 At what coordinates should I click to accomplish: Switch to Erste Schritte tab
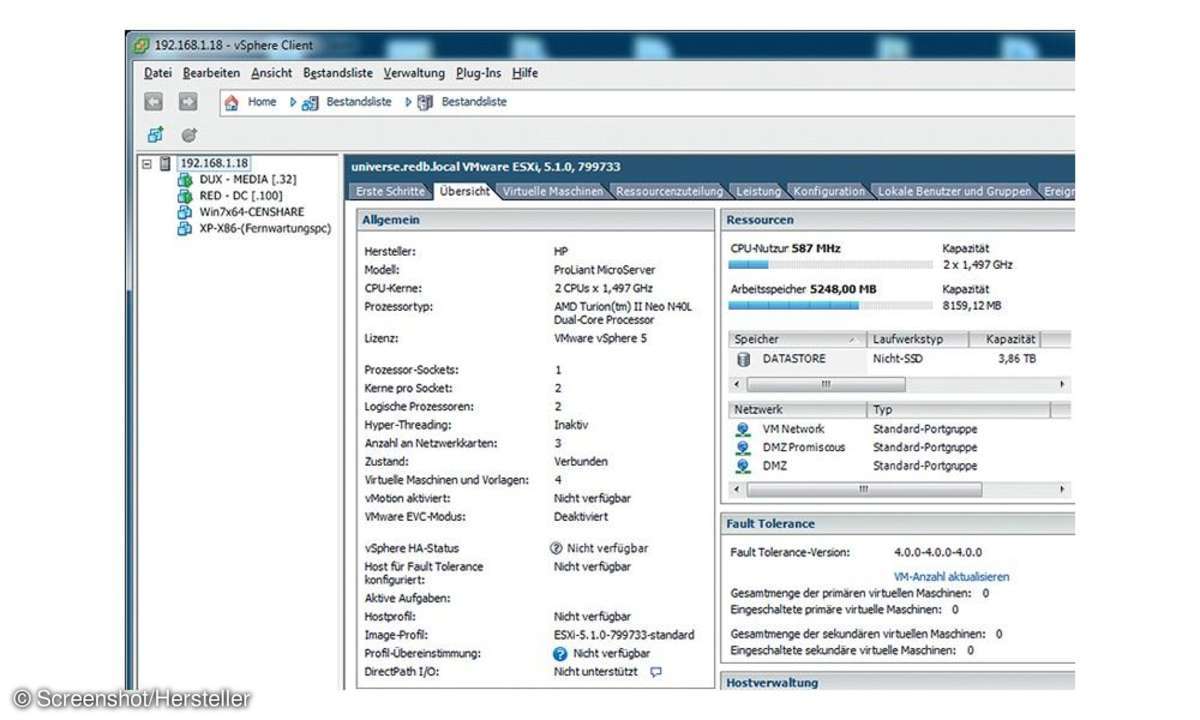(391, 191)
